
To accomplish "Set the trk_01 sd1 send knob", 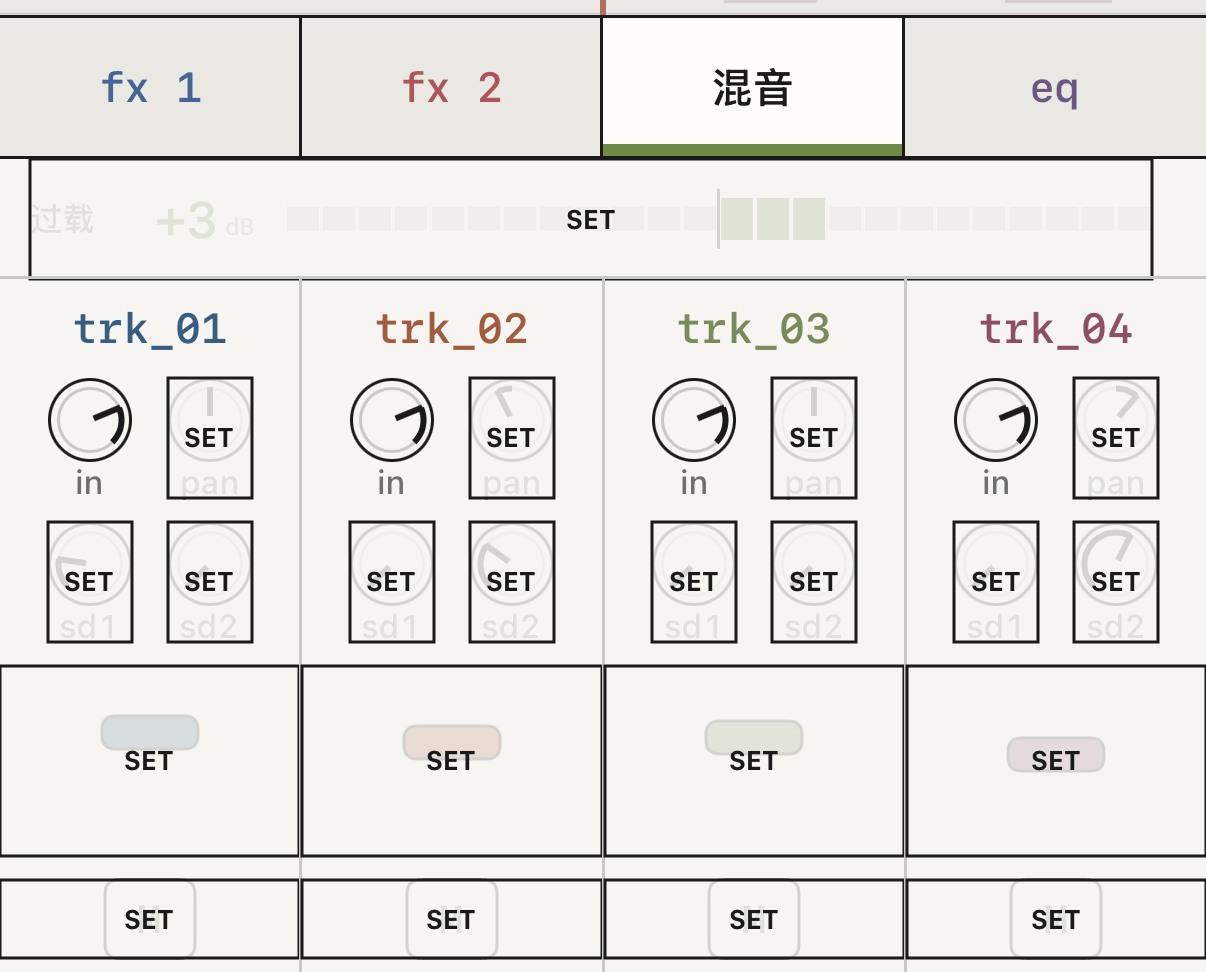I will click(90, 582).
